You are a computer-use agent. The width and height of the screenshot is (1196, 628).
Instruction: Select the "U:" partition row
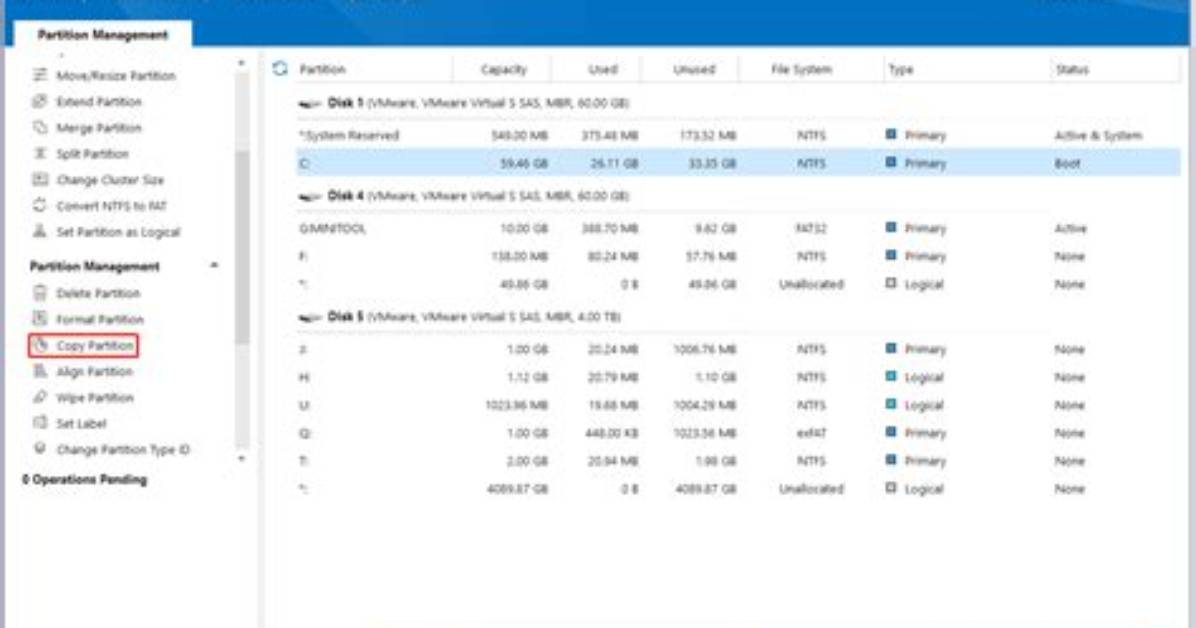point(738,405)
